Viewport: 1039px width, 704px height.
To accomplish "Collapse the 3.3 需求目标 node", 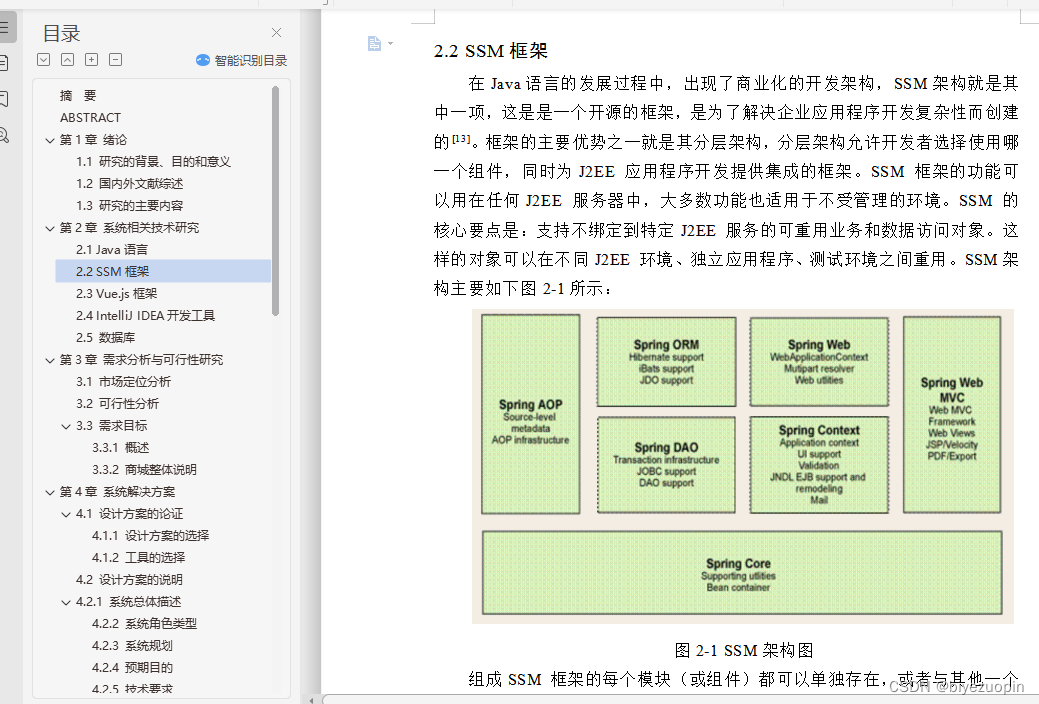I will (66, 426).
